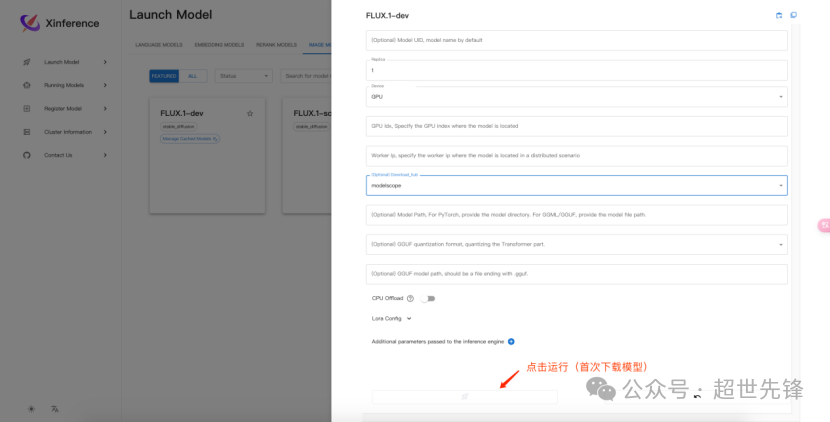Click the Search for model name field
Viewport: 830px width, 422px height.
click(x=306, y=76)
